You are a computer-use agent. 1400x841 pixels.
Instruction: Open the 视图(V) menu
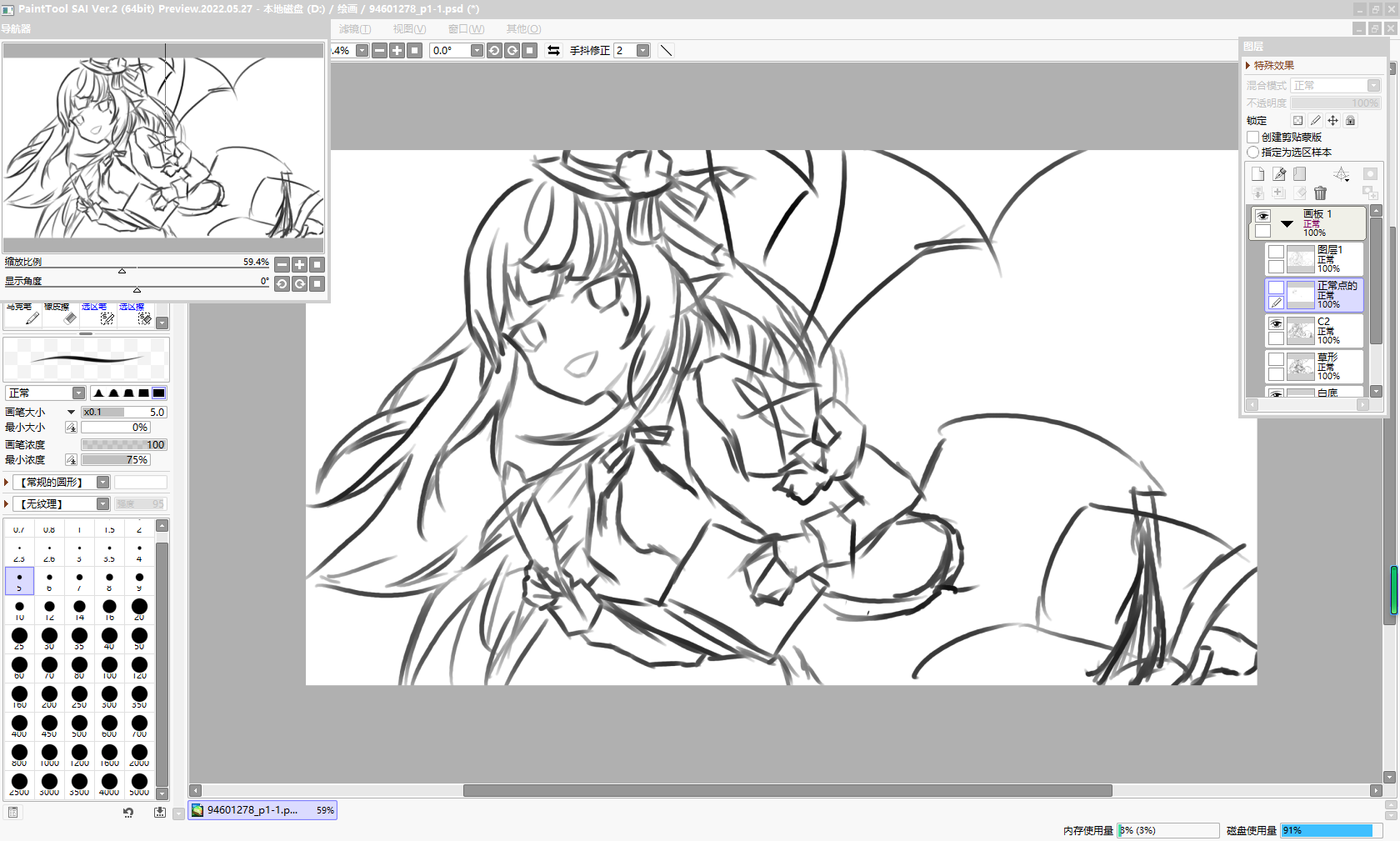(409, 29)
